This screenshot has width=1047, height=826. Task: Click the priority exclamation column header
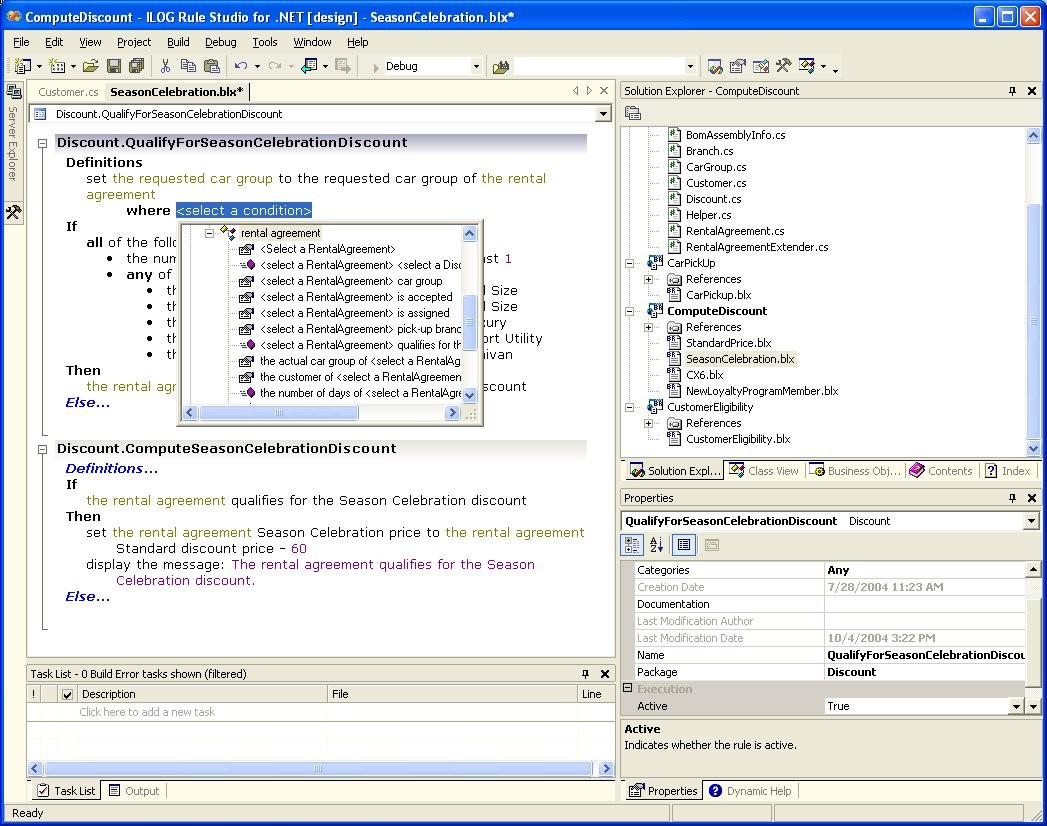click(x=33, y=694)
